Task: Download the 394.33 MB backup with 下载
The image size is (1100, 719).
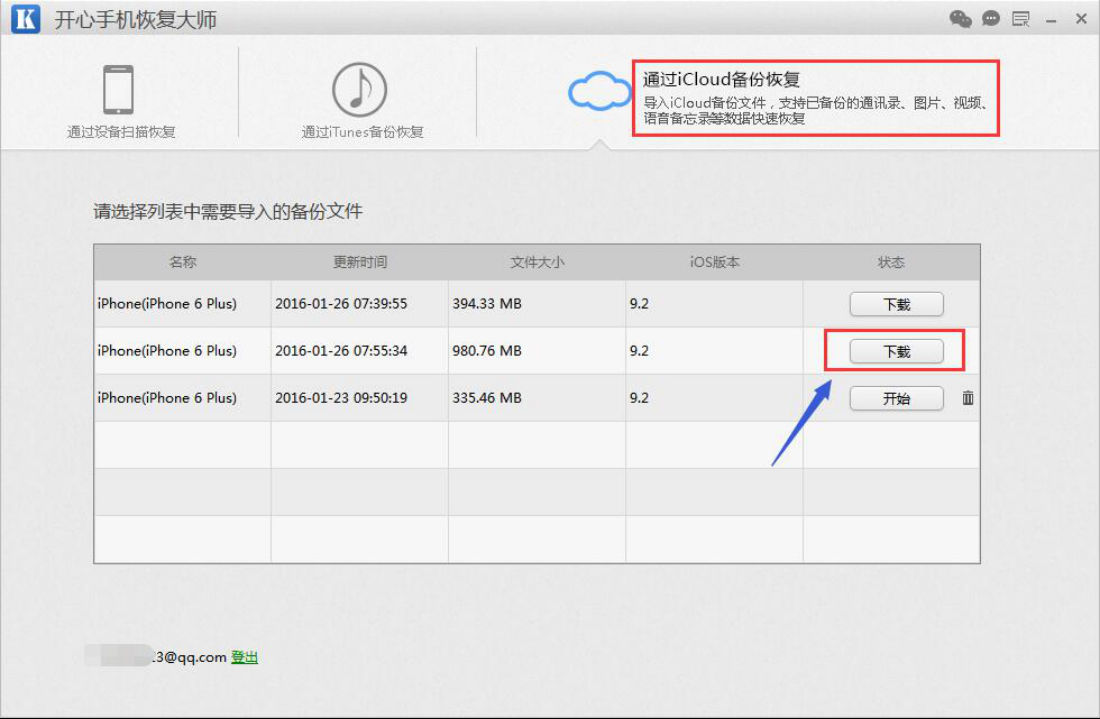Action: [897, 304]
